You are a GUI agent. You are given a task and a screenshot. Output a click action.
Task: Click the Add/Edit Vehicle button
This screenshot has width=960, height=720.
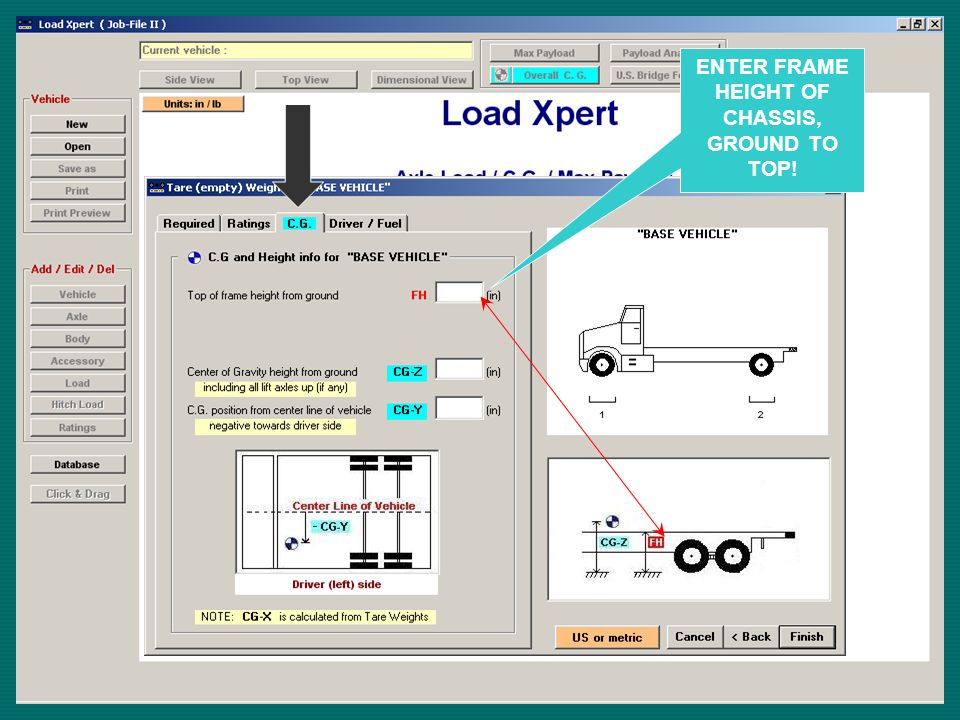(77, 294)
